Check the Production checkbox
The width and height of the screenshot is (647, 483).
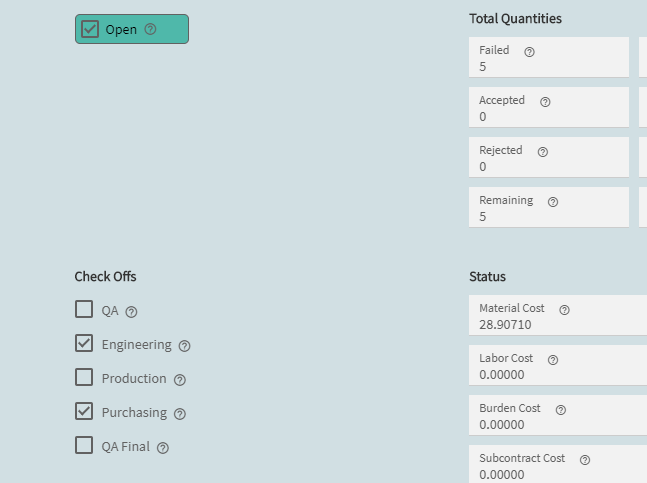[84, 377]
